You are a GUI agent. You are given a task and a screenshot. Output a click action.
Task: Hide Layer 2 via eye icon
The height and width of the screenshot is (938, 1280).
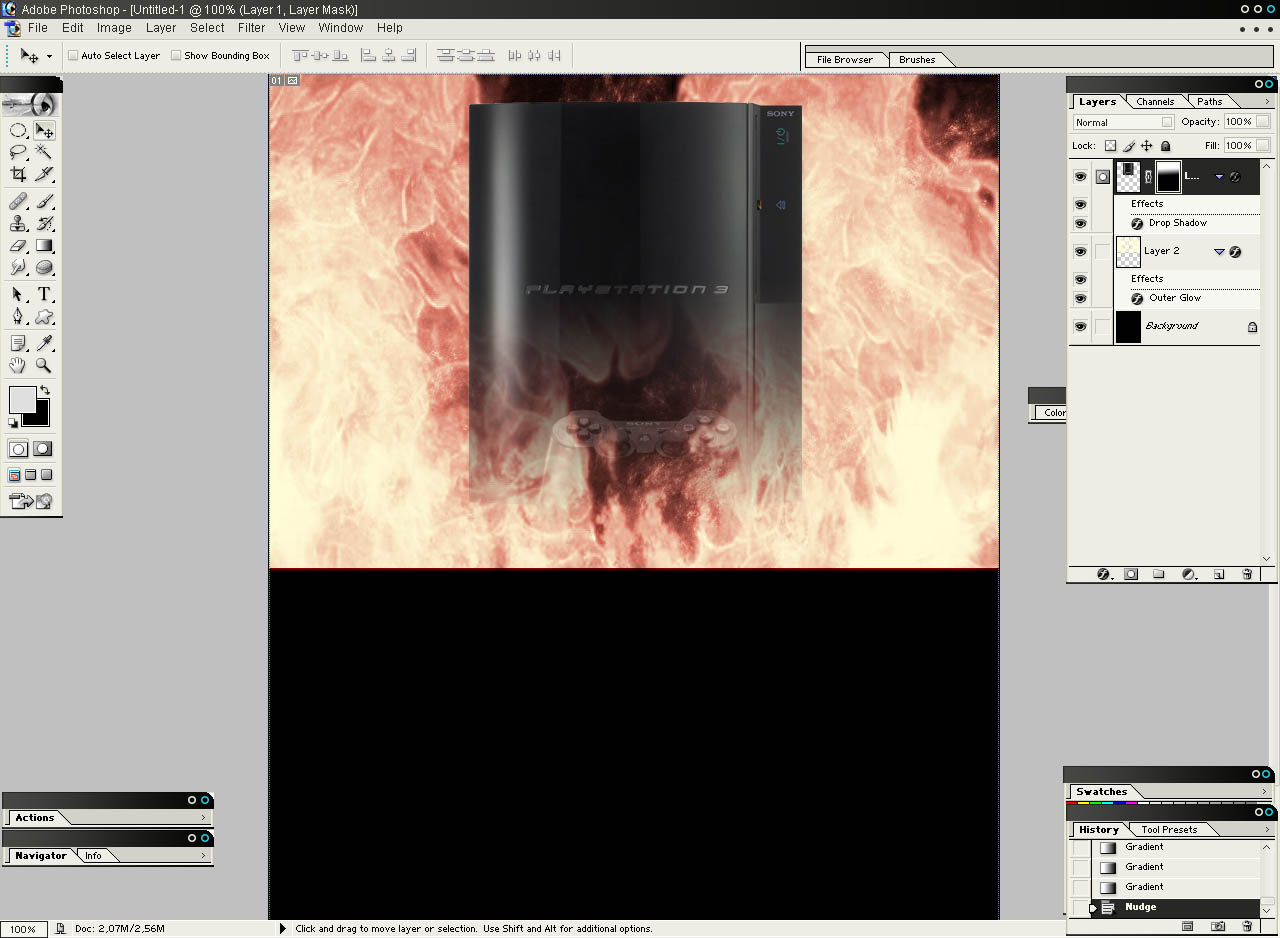pos(1080,252)
